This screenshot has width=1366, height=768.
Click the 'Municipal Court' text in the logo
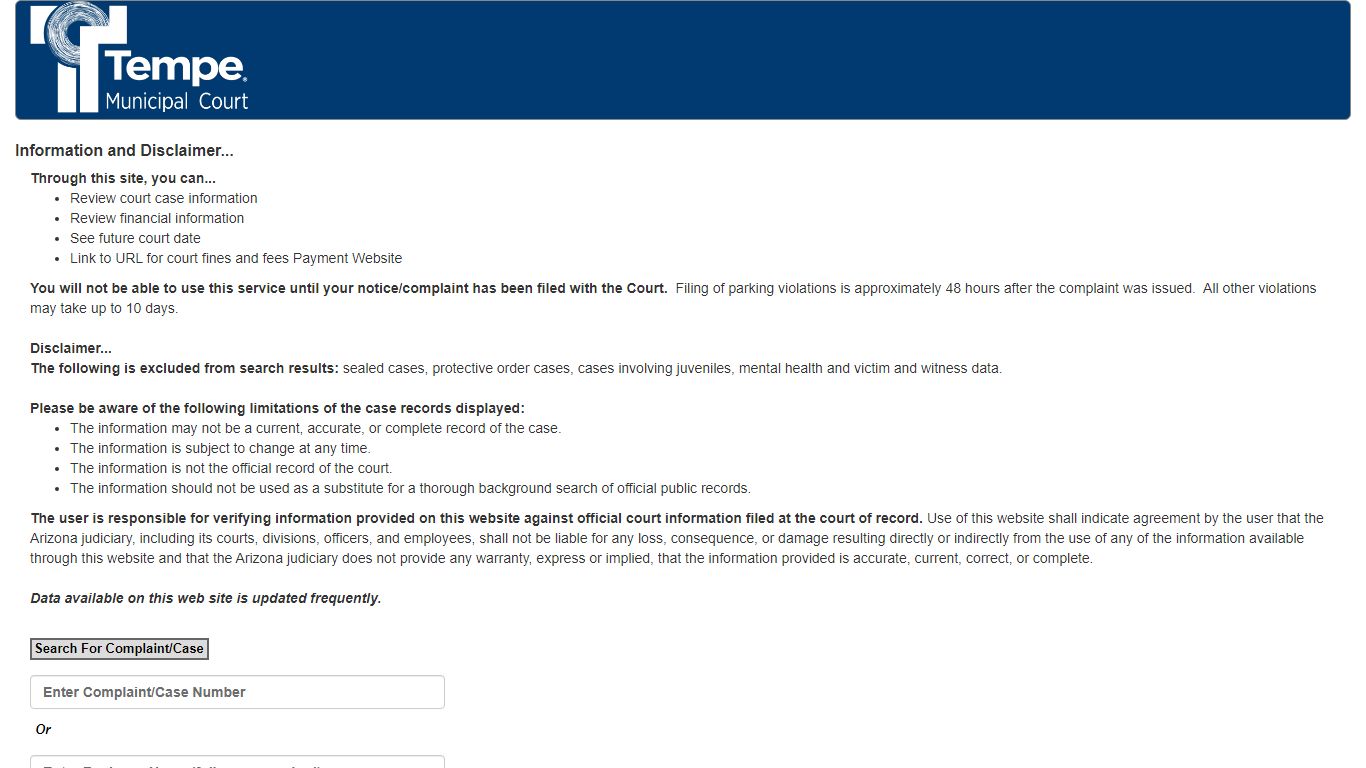[x=177, y=101]
